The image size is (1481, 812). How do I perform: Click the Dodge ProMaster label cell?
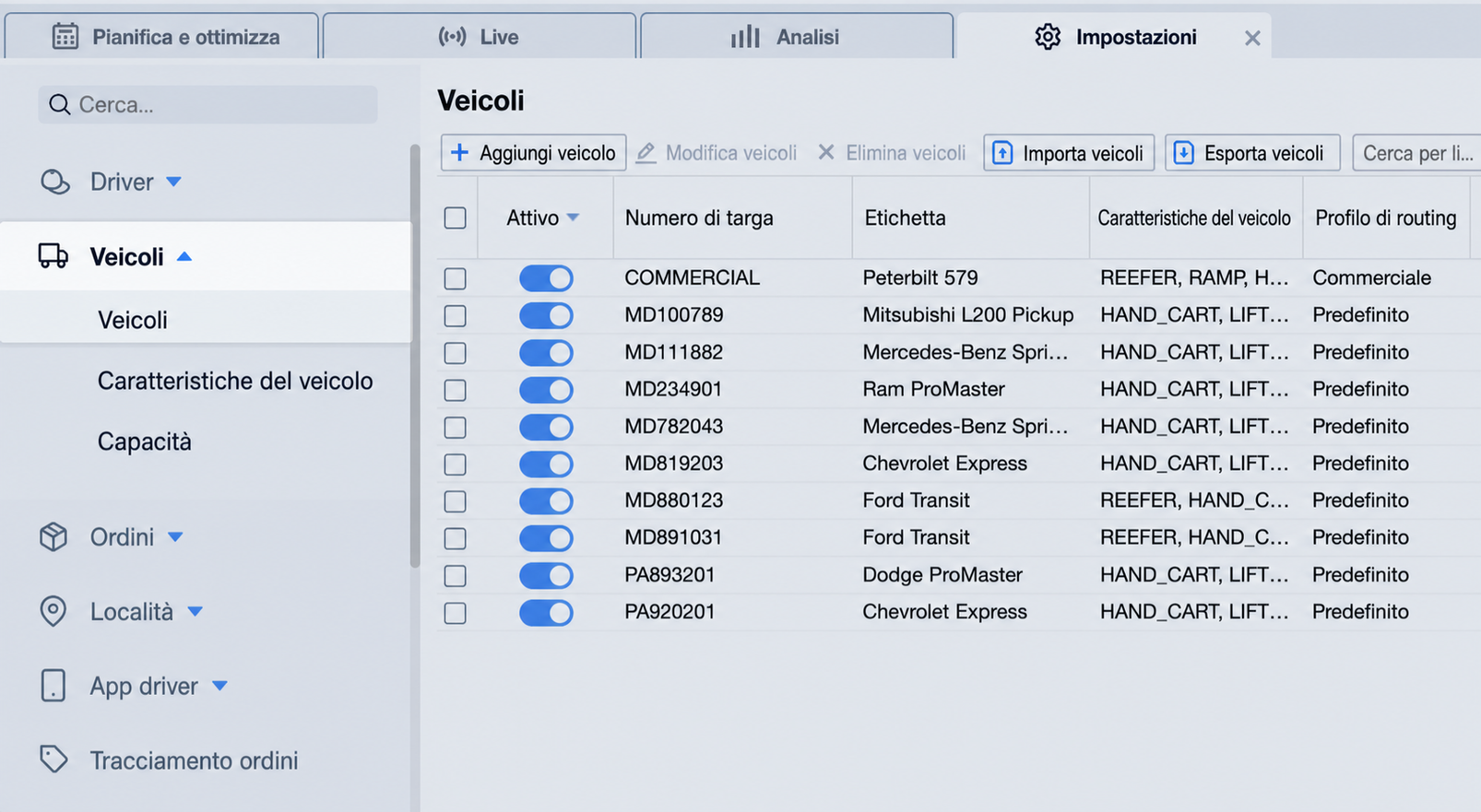[x=942, y=575]
